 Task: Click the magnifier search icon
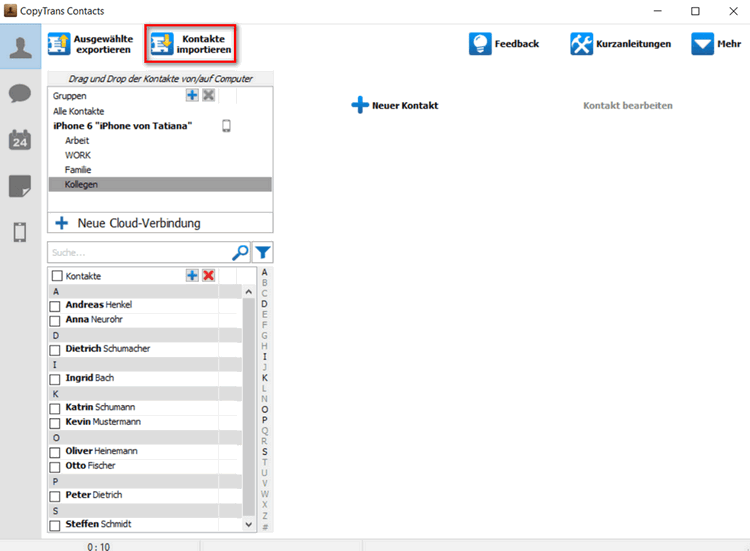240,253
